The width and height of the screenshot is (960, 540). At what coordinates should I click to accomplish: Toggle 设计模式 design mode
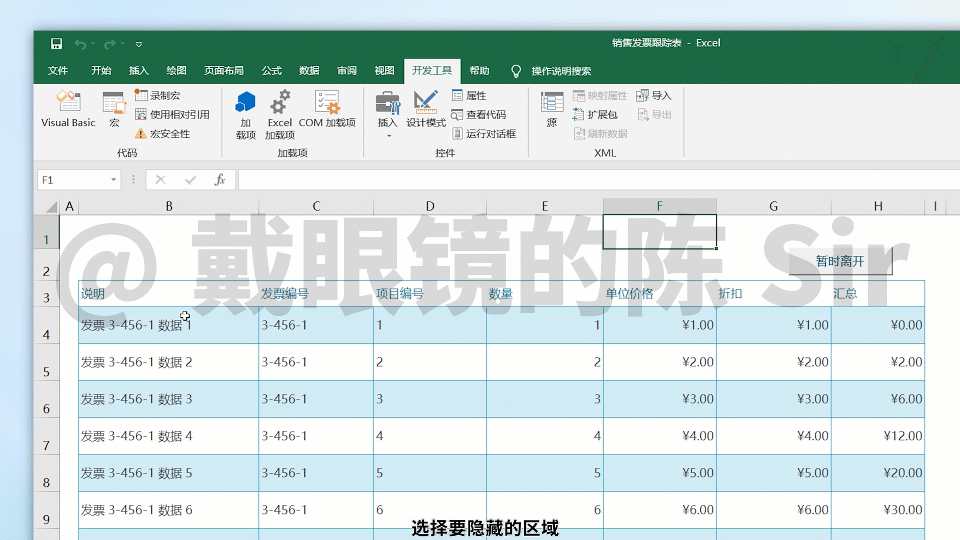[426, 109]
